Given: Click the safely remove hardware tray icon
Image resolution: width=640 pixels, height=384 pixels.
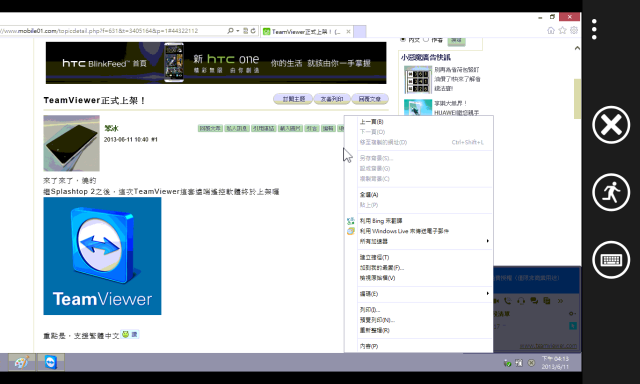Looking at the screenshot, I should pyautogui.click(x=507, y=363).
